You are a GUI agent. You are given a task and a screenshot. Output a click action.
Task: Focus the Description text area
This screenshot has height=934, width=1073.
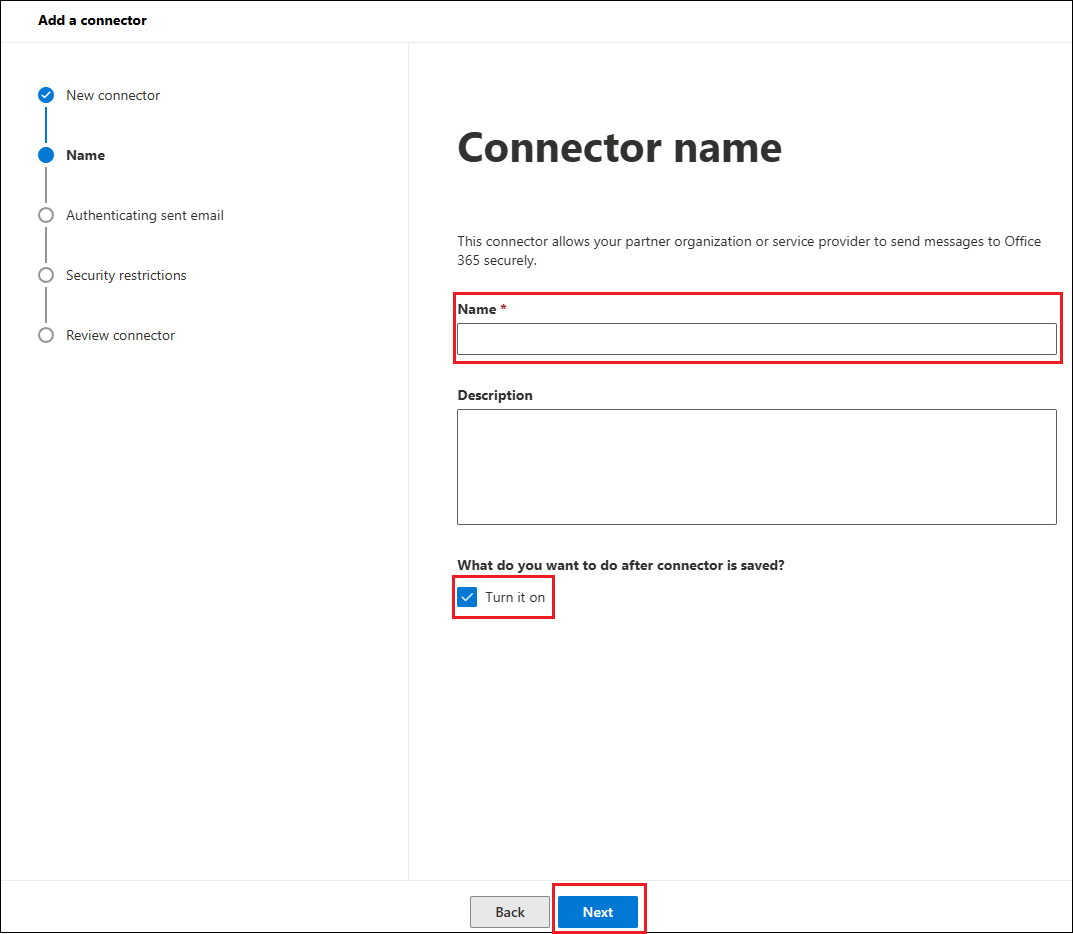757,467
